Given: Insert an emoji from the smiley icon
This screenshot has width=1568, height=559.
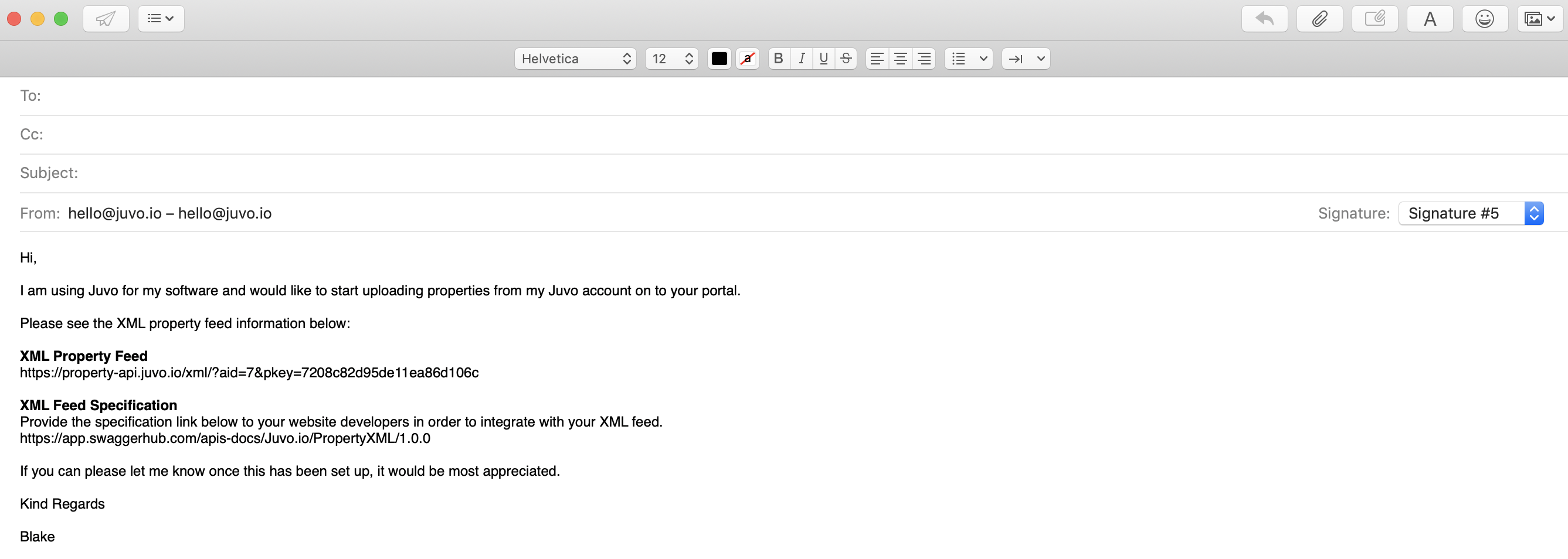Looking at the screenshot, I should 1484,18.
